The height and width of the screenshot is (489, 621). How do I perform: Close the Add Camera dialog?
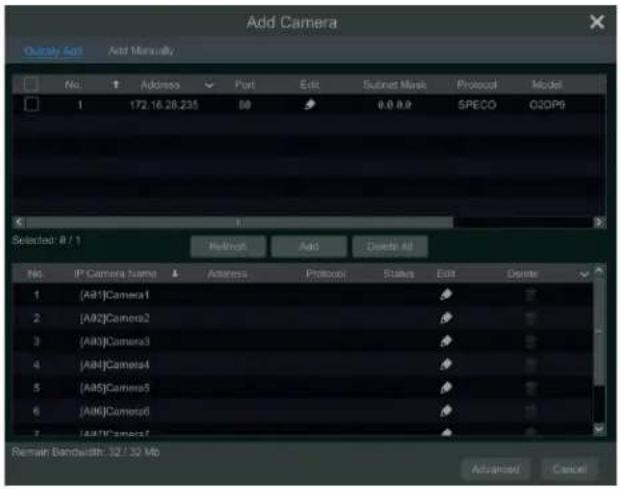[x=597, y=22]
